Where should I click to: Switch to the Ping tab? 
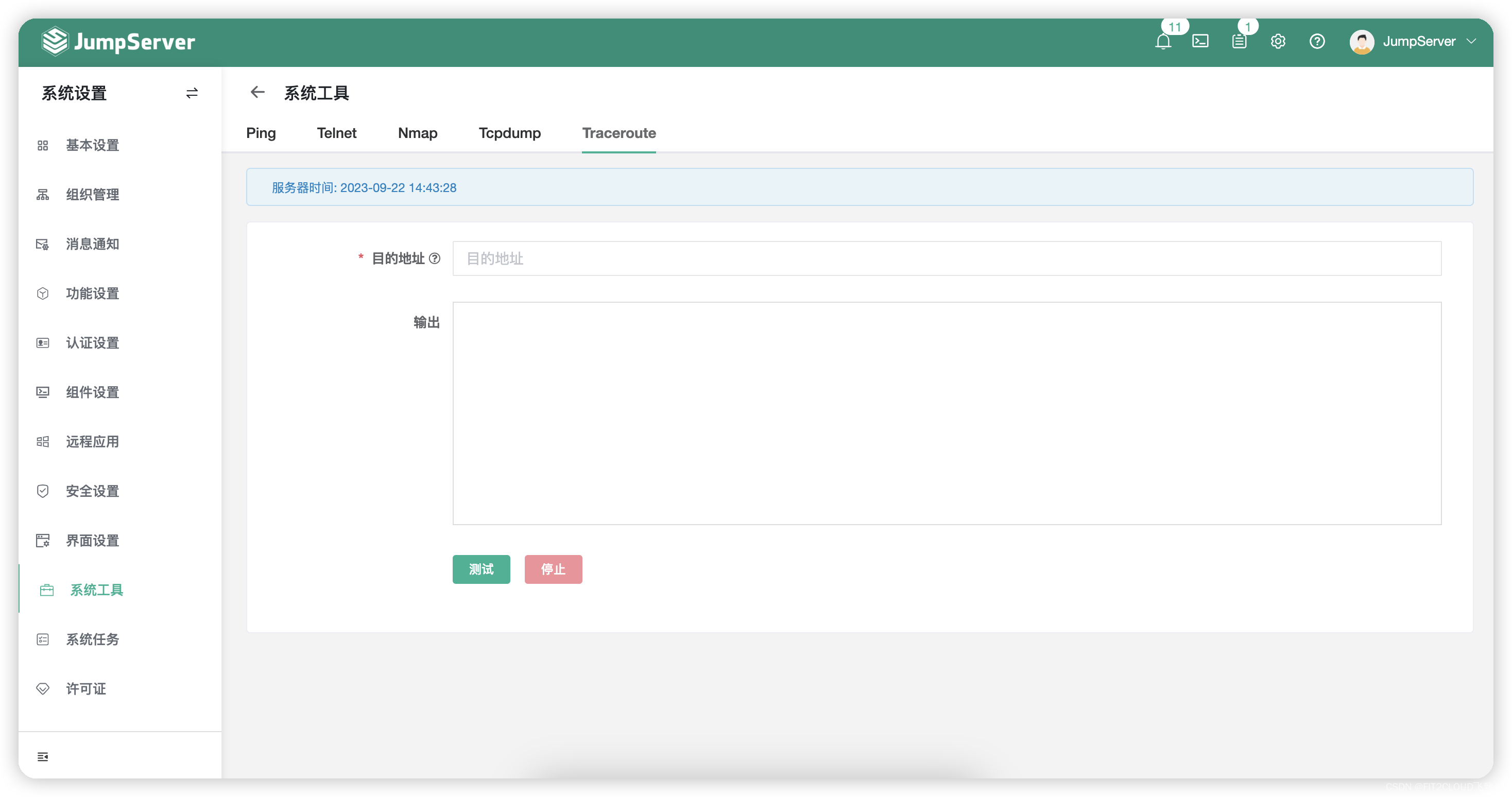[x=261, y=133]
